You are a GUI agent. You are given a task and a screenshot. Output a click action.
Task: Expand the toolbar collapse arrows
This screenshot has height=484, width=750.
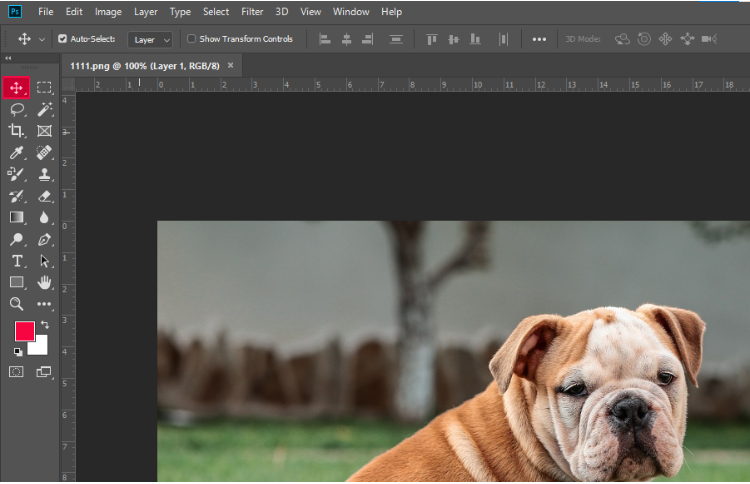pyautogui.click(x=9, y=59)
